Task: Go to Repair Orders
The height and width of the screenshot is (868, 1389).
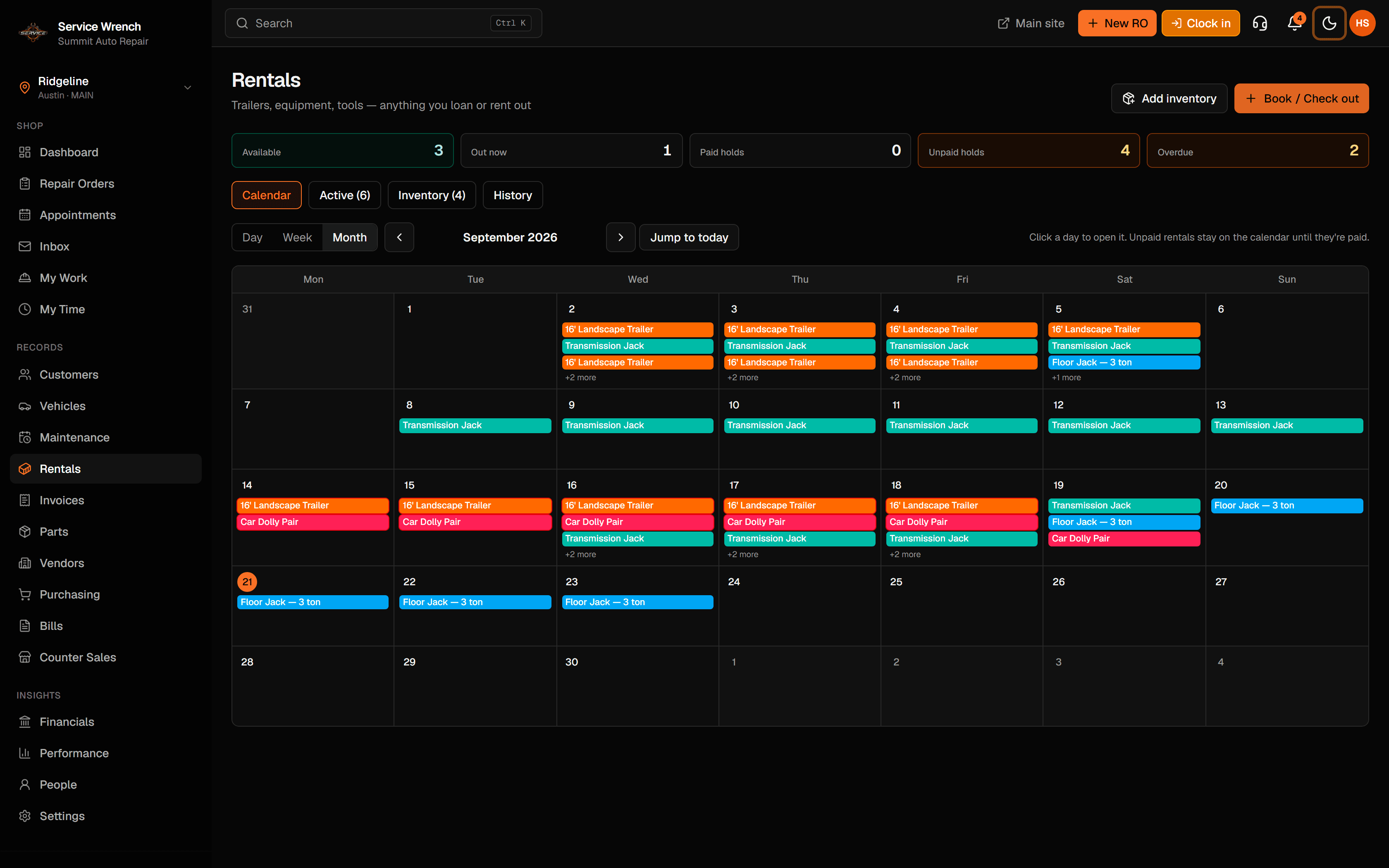Action: tap(105, 184)
